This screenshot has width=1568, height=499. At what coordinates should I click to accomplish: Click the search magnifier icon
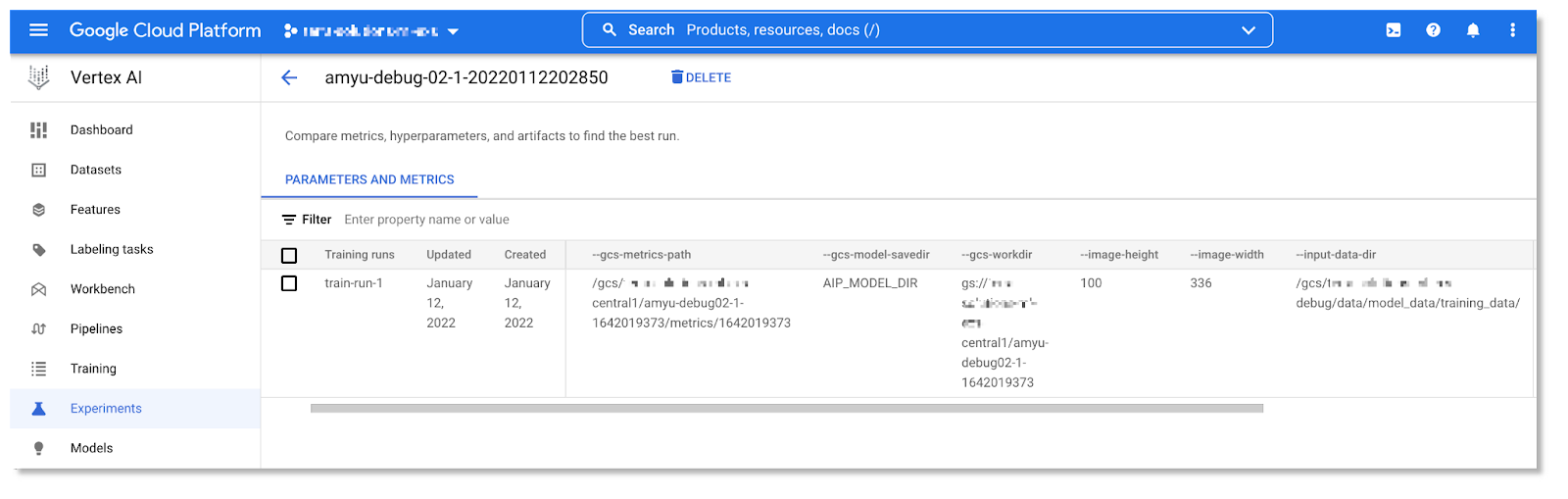609,30
